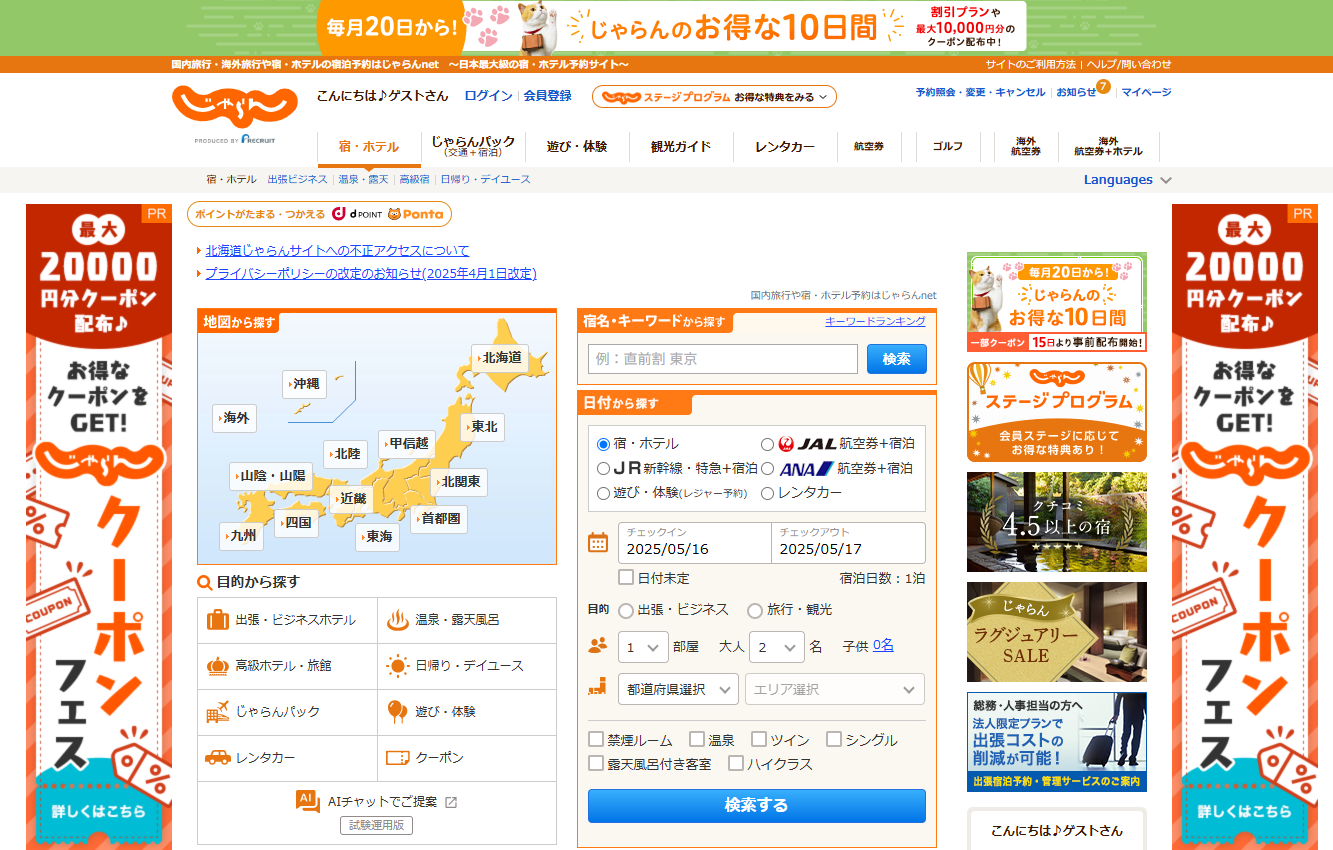Click the blue 検索 keyword search button
Image resolution: width=1333 pixels, height=850 pixels.
(x=897, y=359)
